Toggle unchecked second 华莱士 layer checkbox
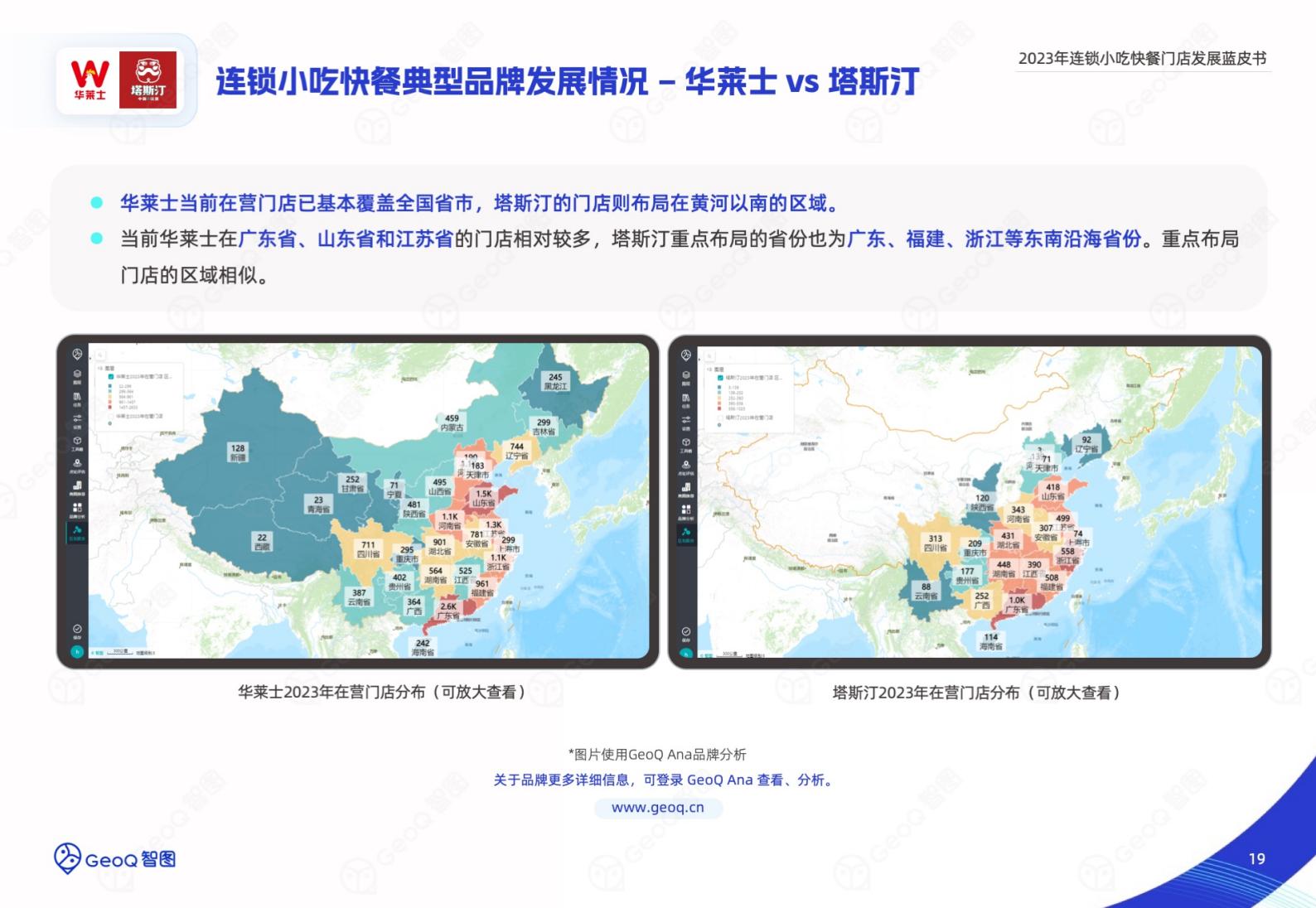This screenshot has width=1316, height=908. click(x=110, y=416)
